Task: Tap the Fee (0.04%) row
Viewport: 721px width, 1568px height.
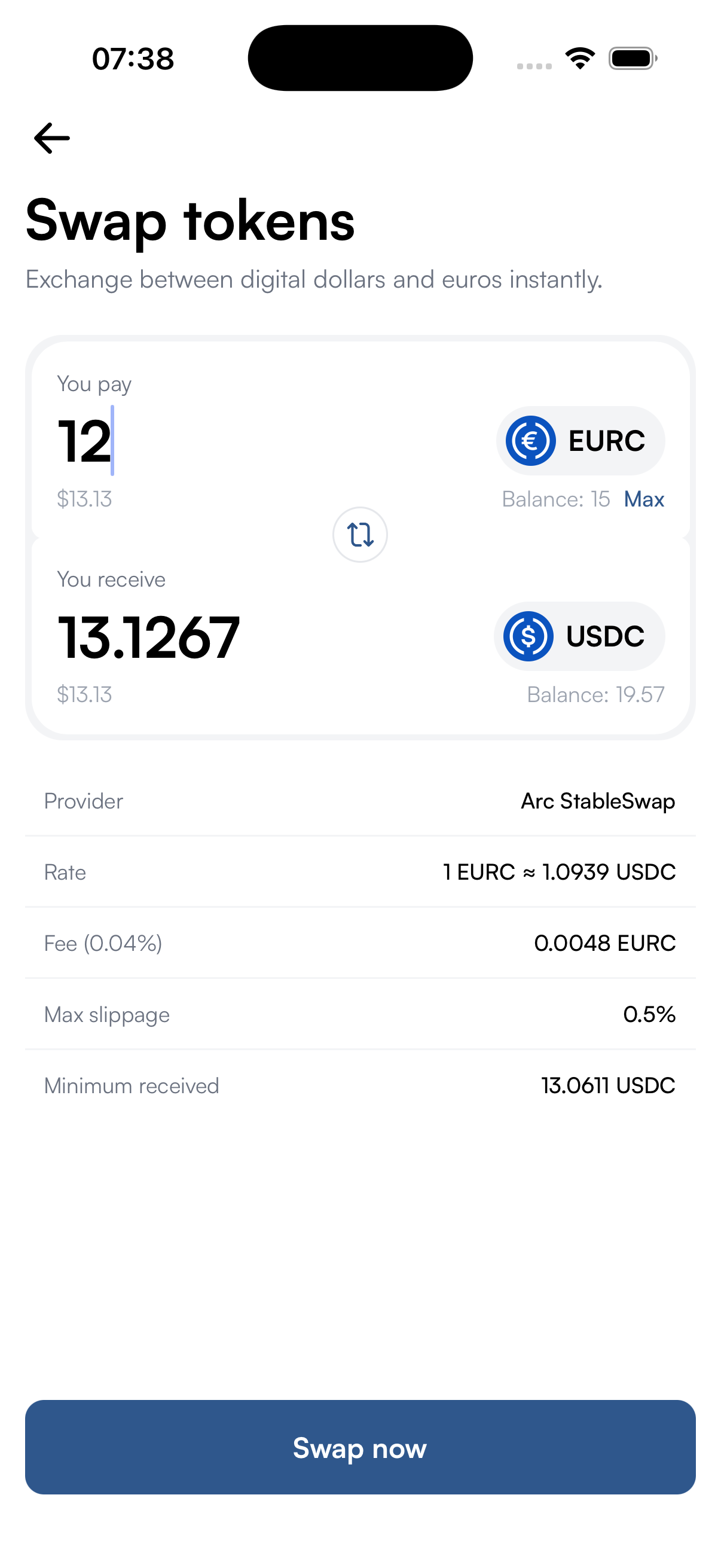Action: [x=360, y=943]
